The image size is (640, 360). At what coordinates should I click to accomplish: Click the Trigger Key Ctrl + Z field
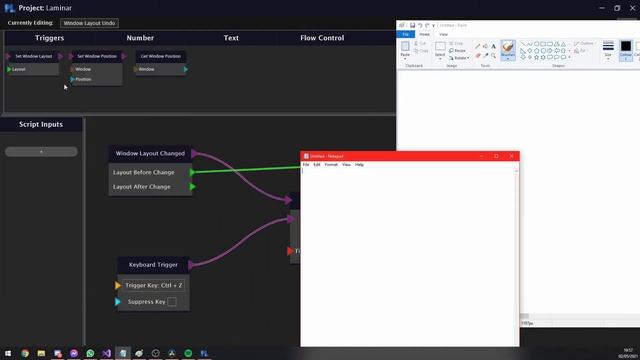tap(153, 285)
